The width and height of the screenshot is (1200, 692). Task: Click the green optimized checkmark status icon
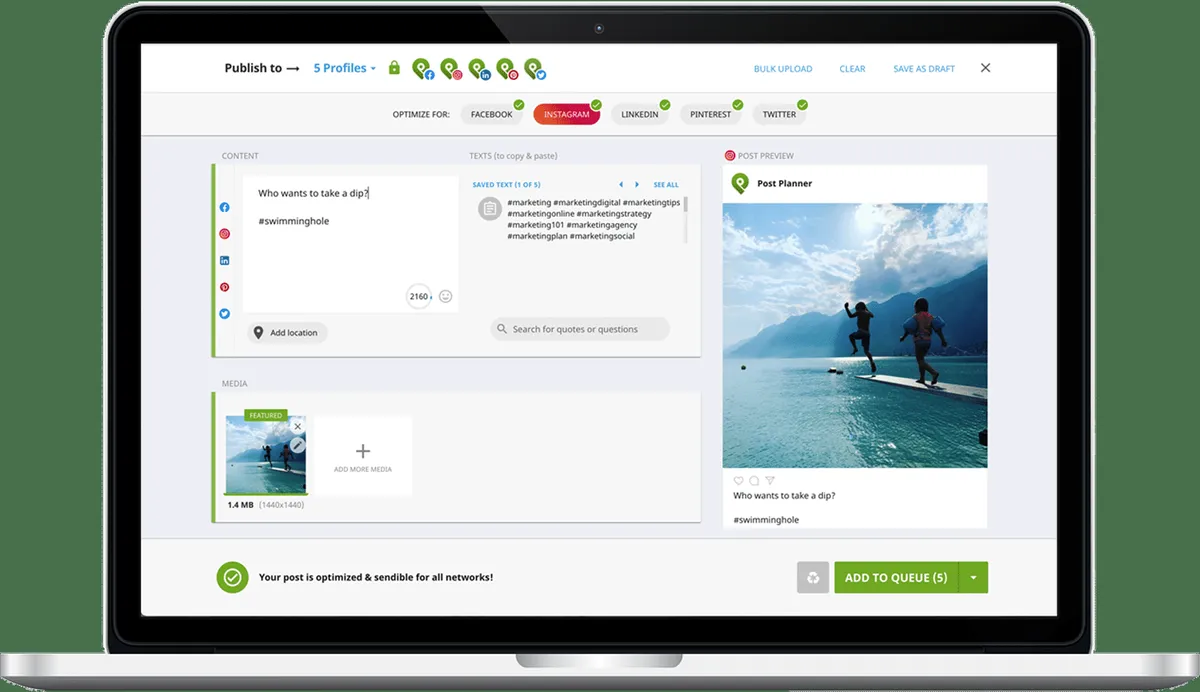(232, 577)
